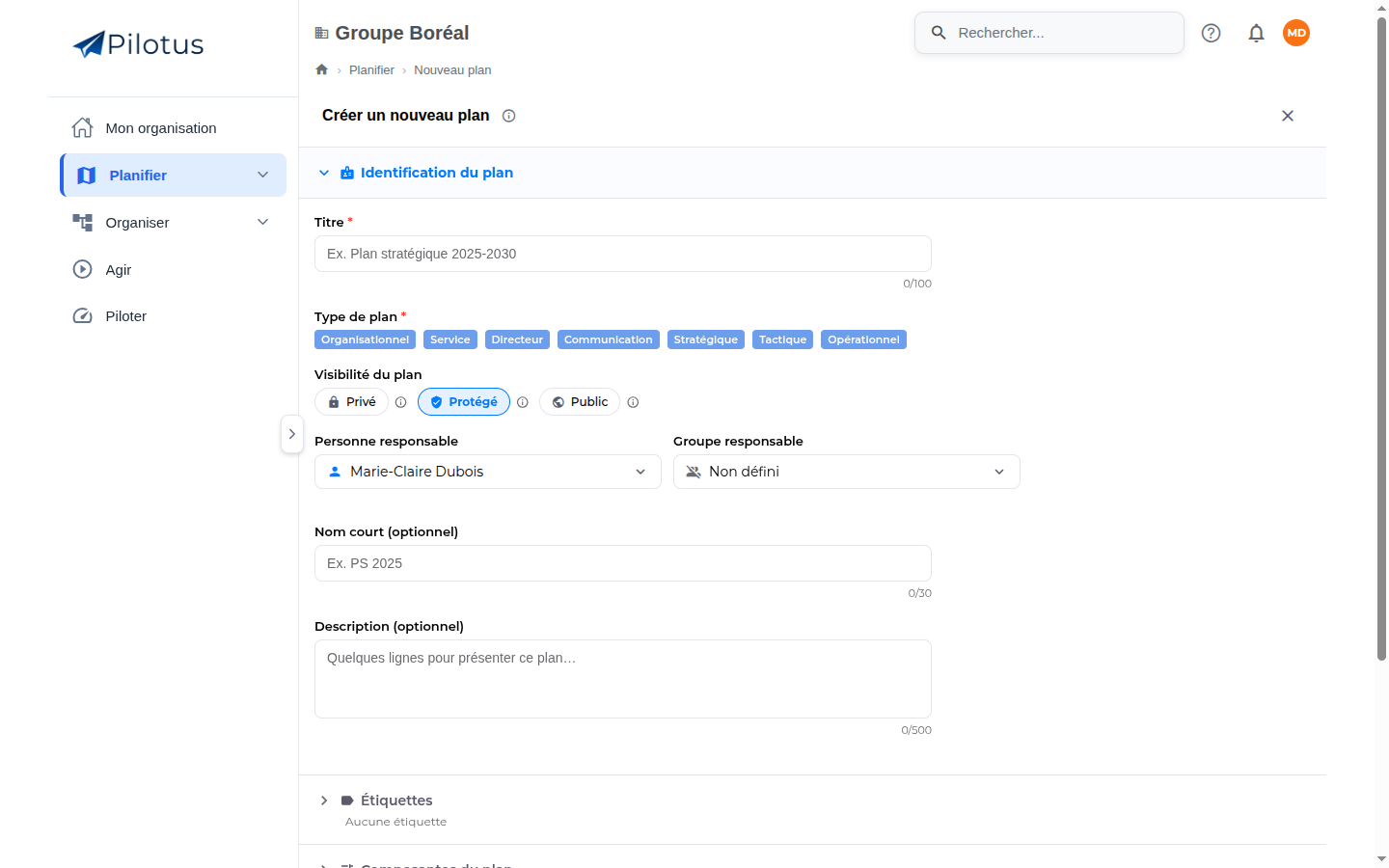Click the Pilotus logo
Screen dimensions: 1389x868
coord(138,44)
